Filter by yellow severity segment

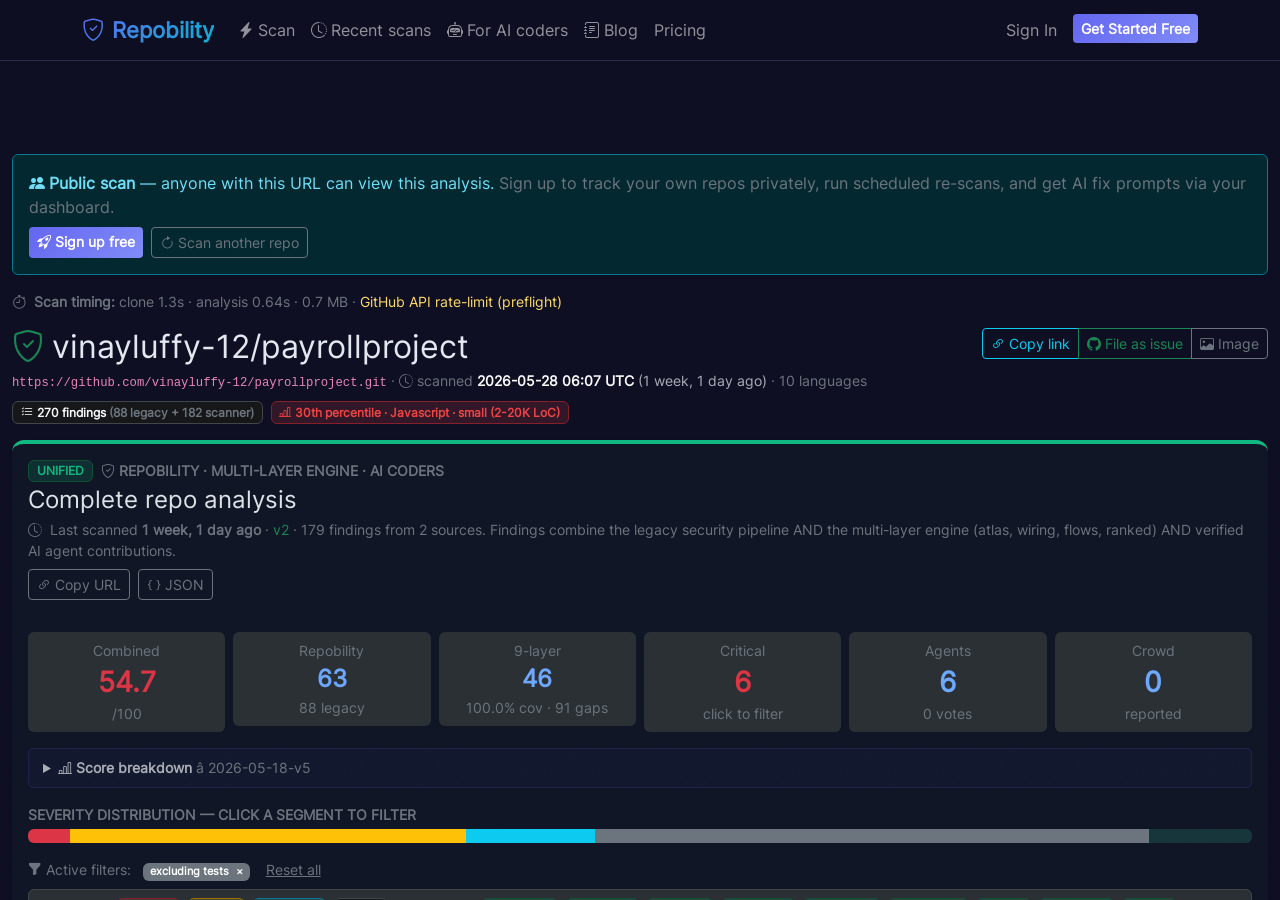pyautogui.click(x=268, y=836)
